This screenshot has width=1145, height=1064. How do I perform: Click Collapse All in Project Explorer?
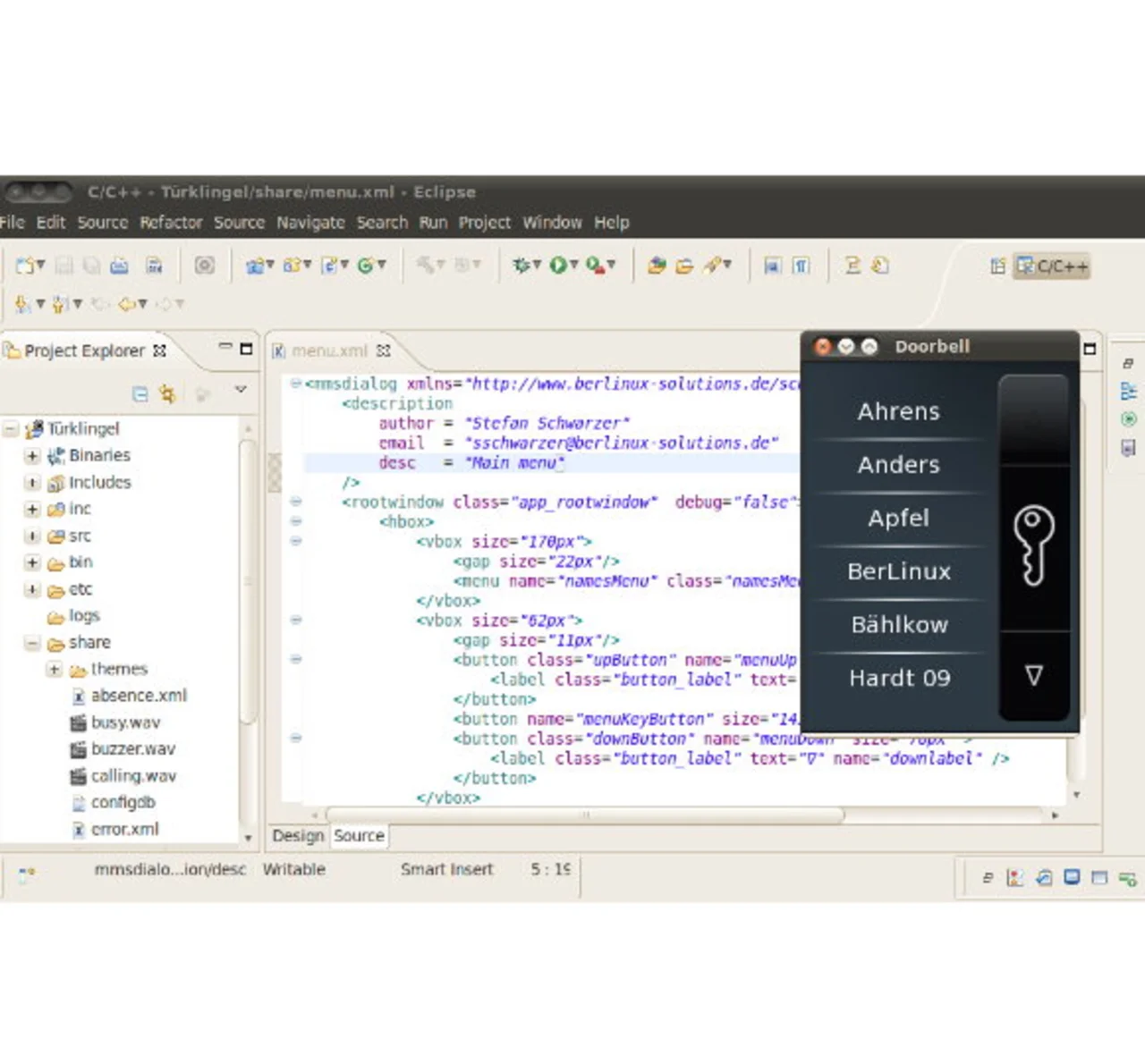click(x=140, y=394)
